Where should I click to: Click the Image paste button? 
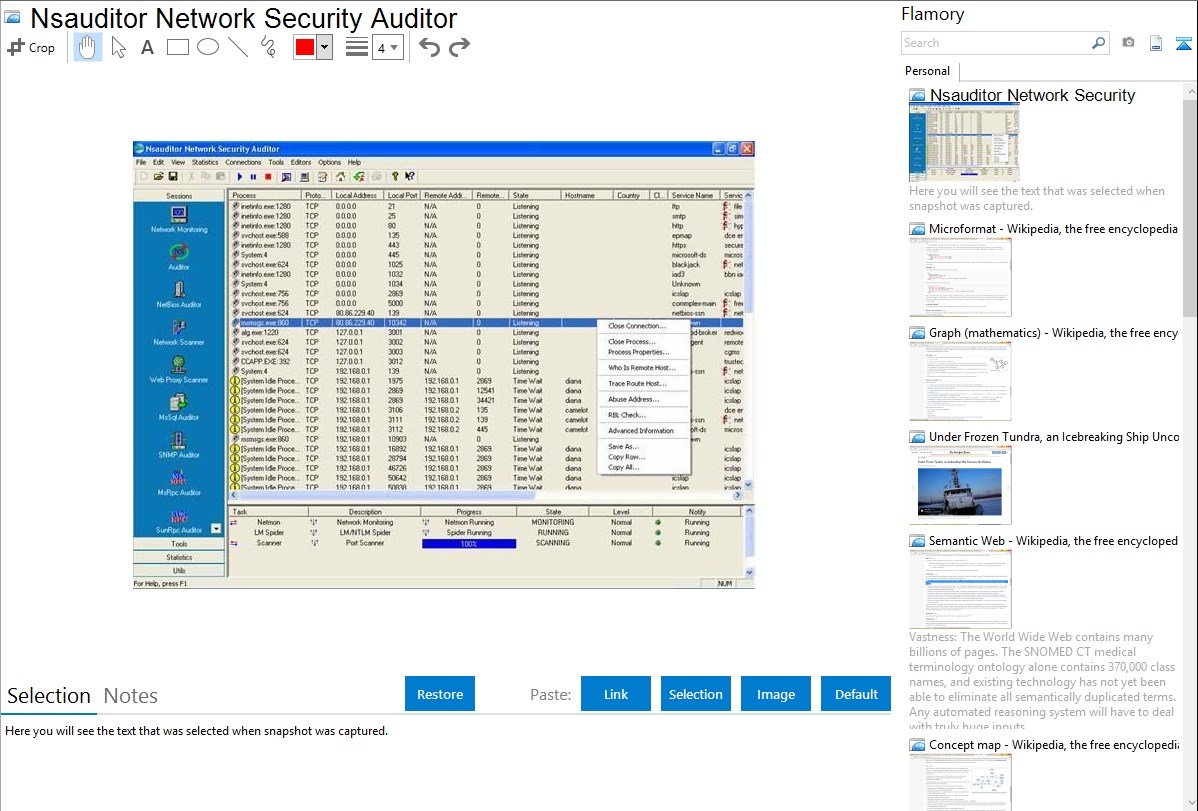(776, 694)
